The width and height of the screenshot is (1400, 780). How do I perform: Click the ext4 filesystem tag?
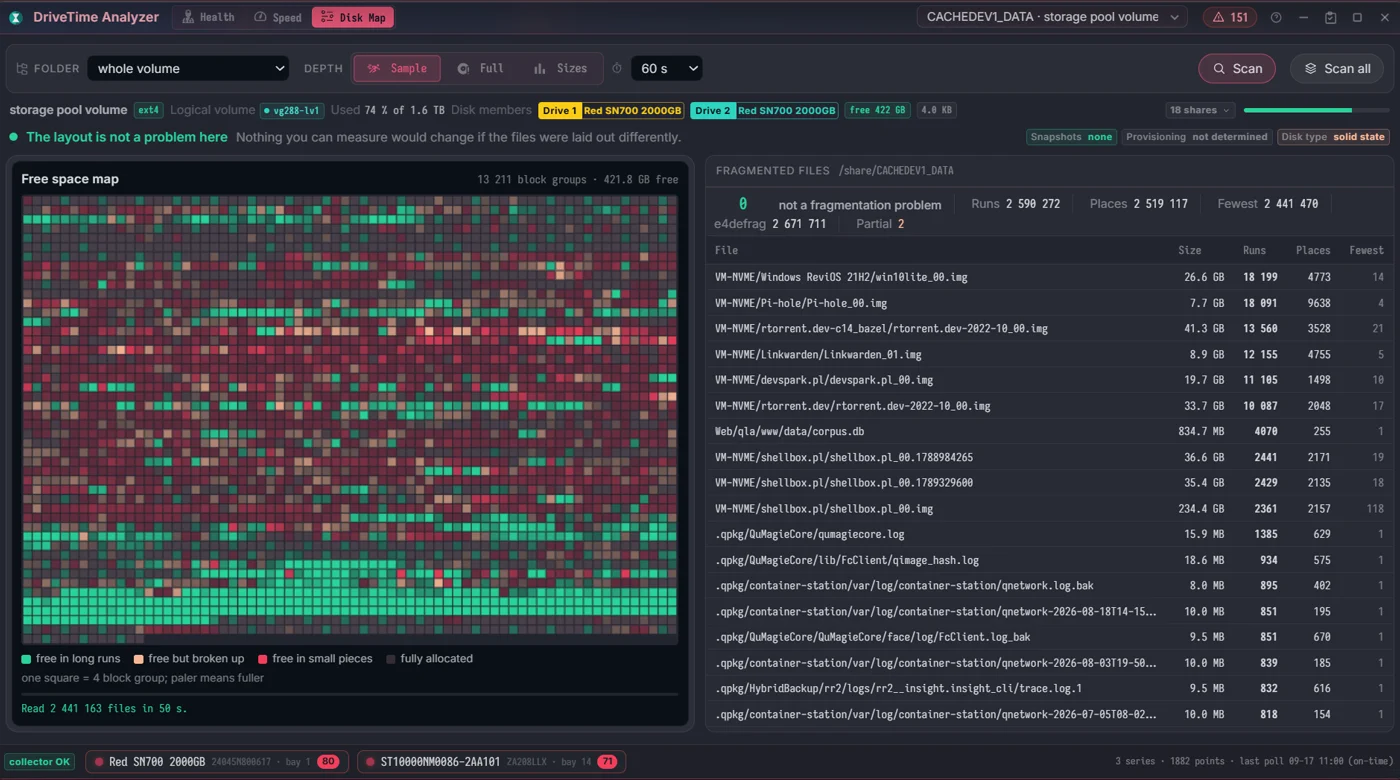(149, 110)
